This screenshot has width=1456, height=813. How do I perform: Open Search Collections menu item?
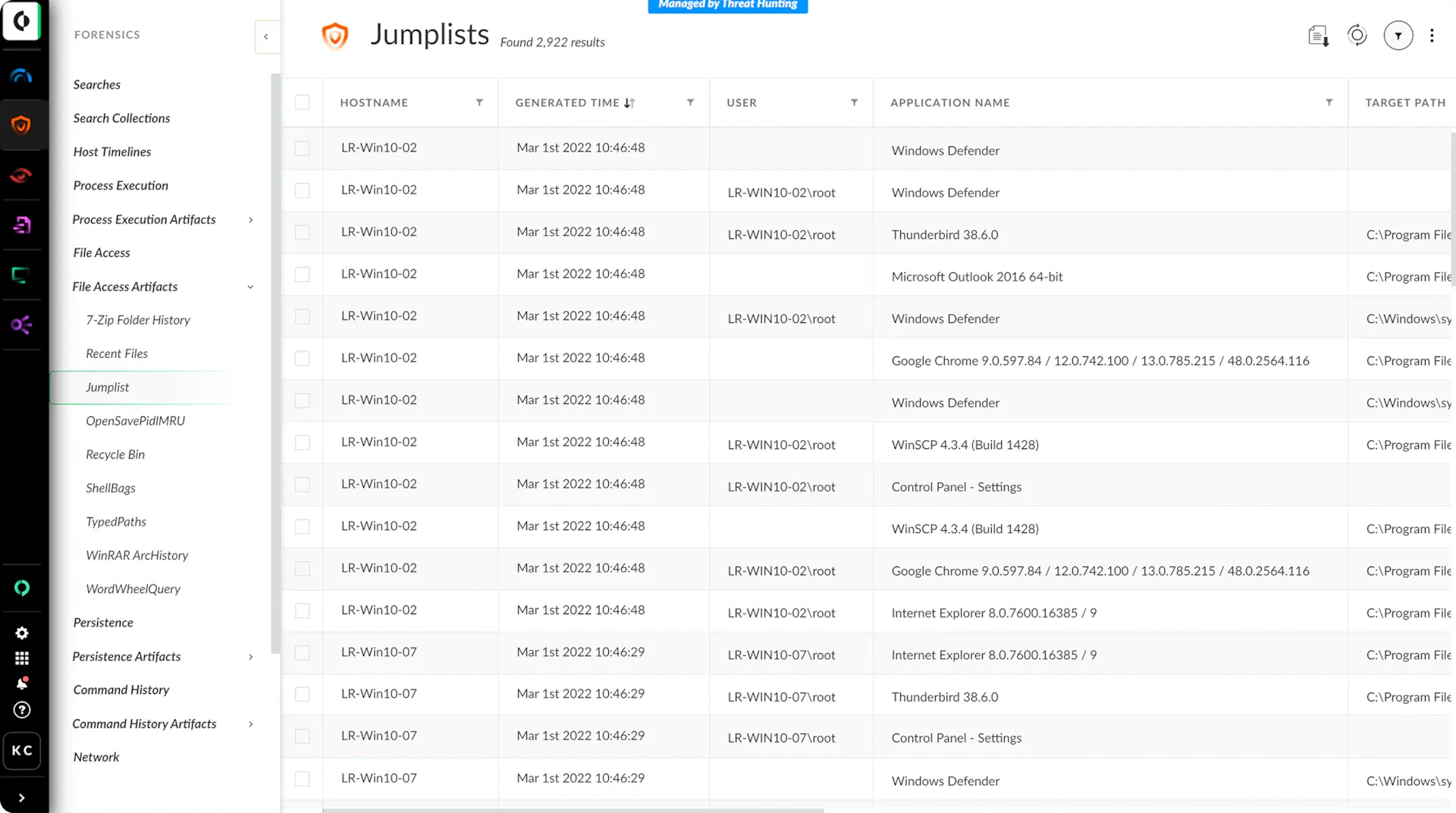pos(121,118)
